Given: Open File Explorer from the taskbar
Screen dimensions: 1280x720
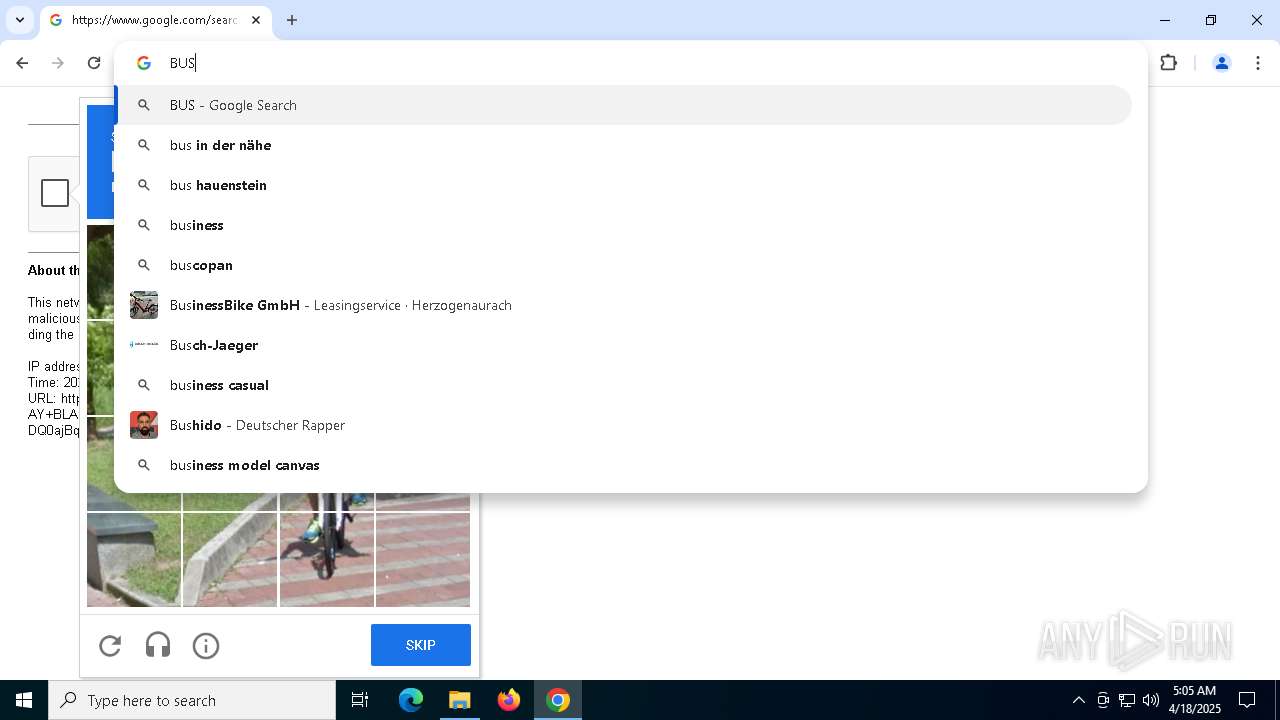Looking at the screenshot, I should 460,700.
